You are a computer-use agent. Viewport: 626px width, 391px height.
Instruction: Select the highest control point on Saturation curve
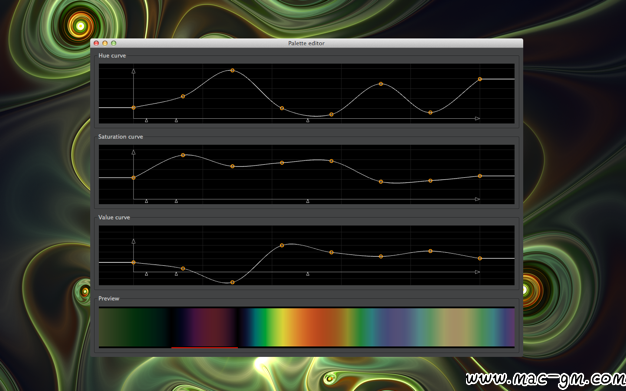pos(183,155)
